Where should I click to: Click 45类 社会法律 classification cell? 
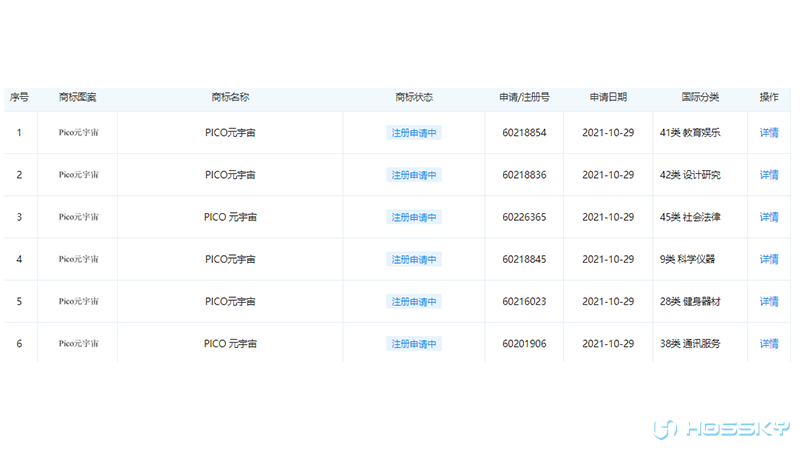(690, 217)
